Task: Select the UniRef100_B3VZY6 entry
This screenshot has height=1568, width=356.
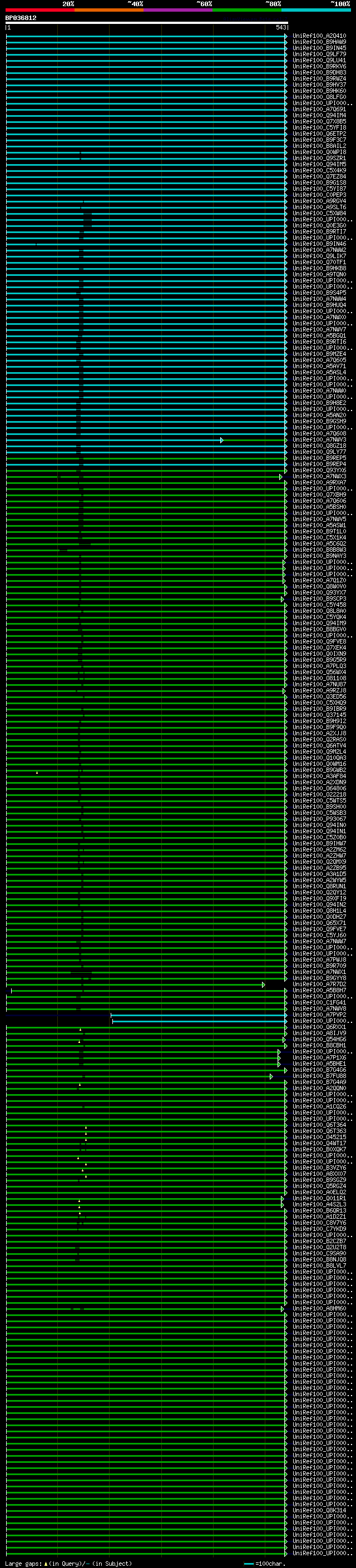Action: pyautogui.click(x=319, y=1168)
